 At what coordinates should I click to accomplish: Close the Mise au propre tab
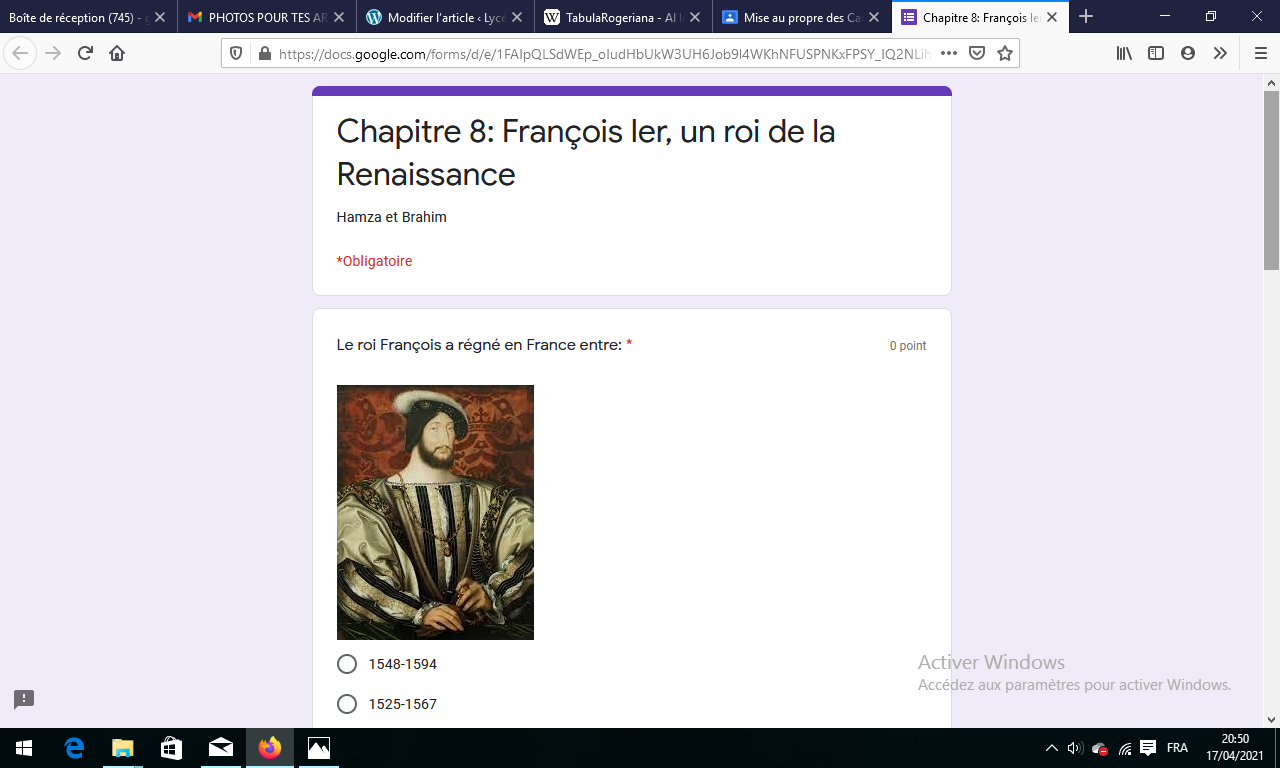[x=874, y=17]
